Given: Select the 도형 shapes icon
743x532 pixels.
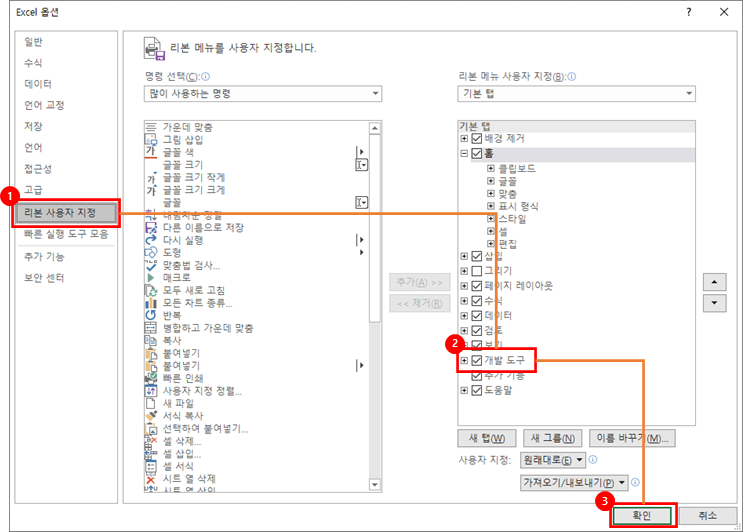Looking at the screenshot, I should pos(151,252).
